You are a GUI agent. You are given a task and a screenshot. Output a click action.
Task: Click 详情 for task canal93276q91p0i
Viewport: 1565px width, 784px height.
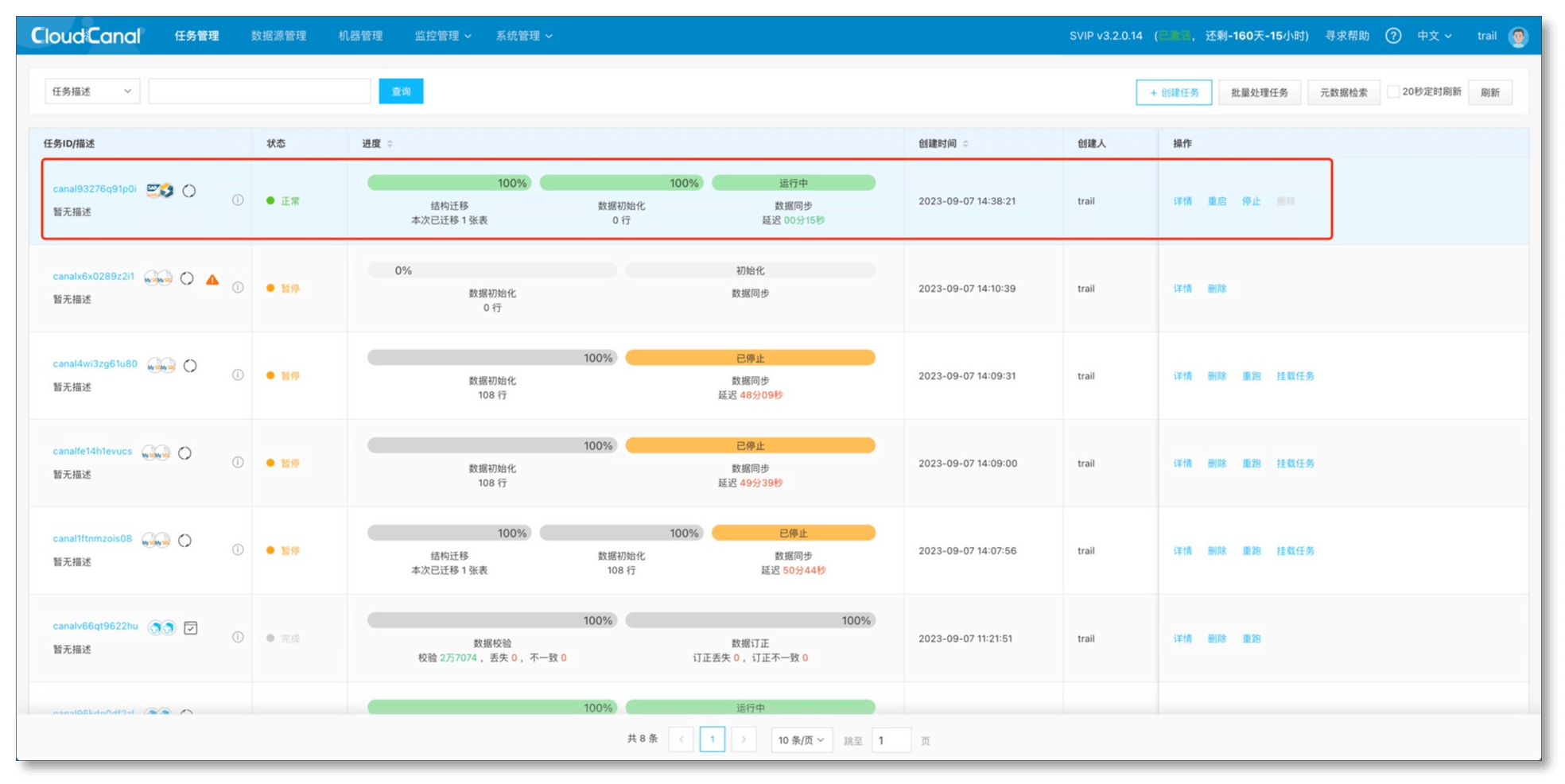click(x=1182, y=201)
